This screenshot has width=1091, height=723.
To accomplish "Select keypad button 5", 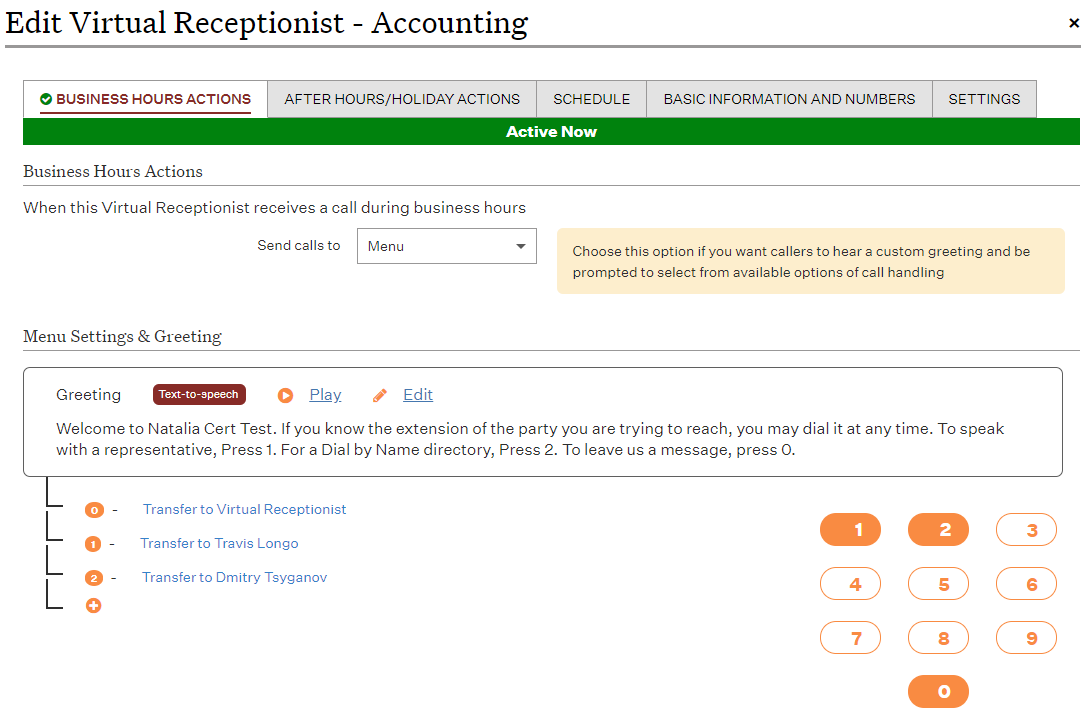I will point(943,584).
